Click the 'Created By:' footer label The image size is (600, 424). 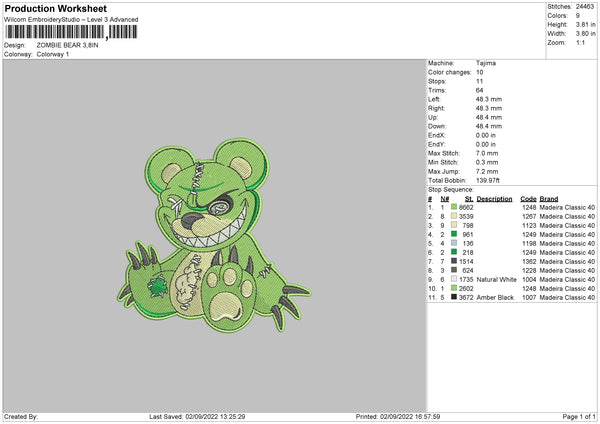21,416
